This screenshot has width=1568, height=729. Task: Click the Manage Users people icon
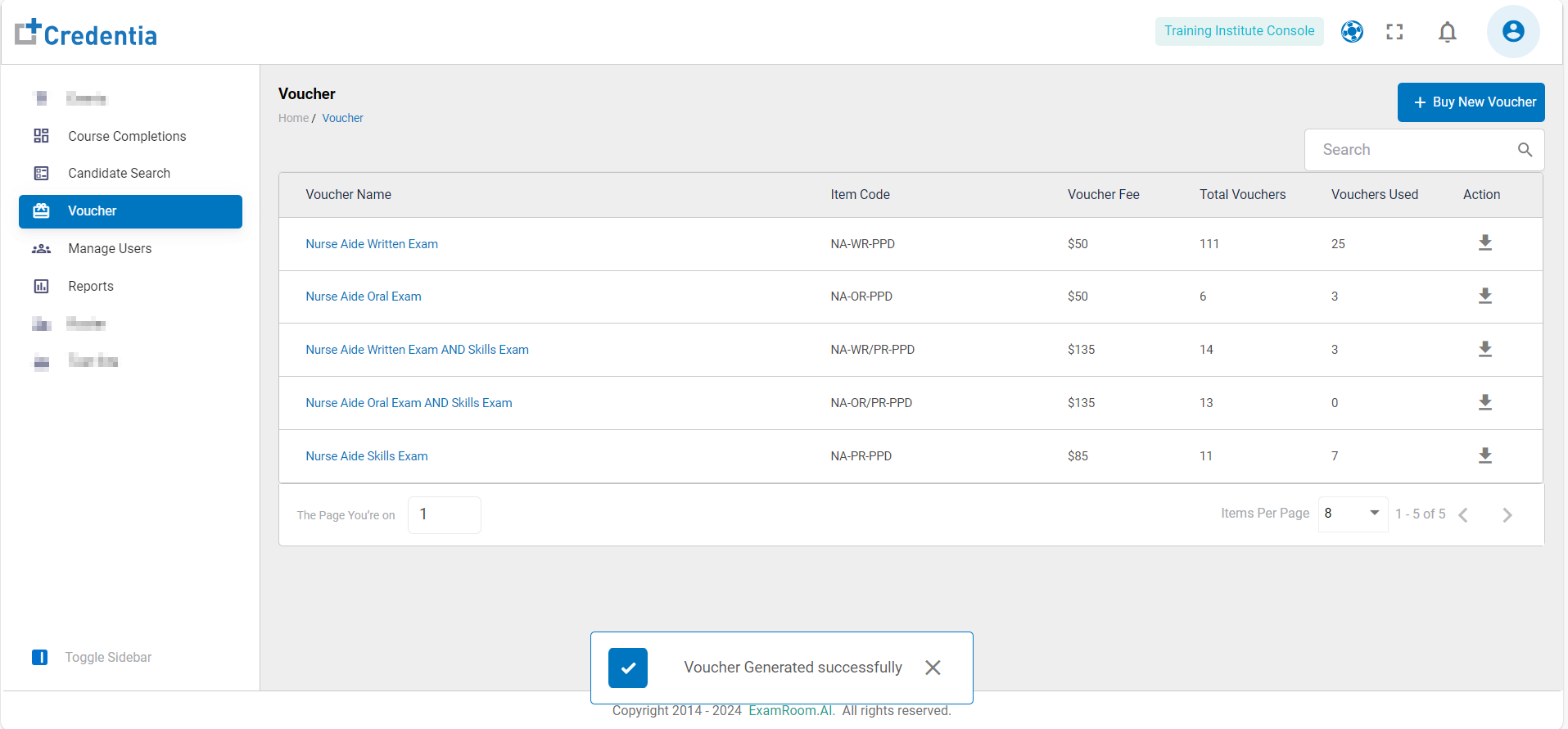point(41,249)
